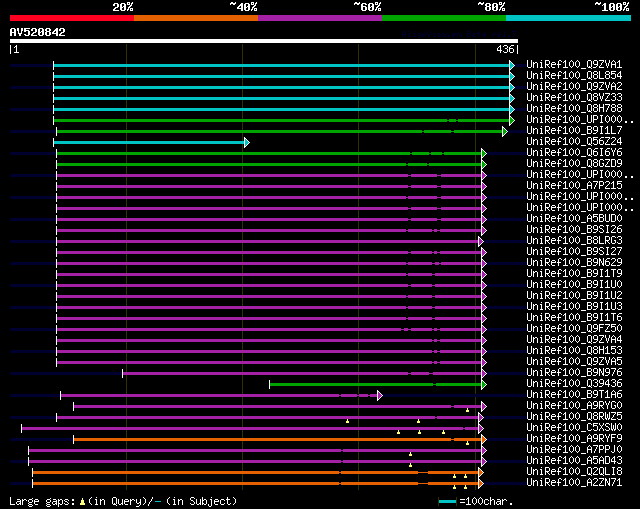640x509 pixels.
Task: Select the UniRef100_A5AD43 label
Action: click(x=574, y=461)
